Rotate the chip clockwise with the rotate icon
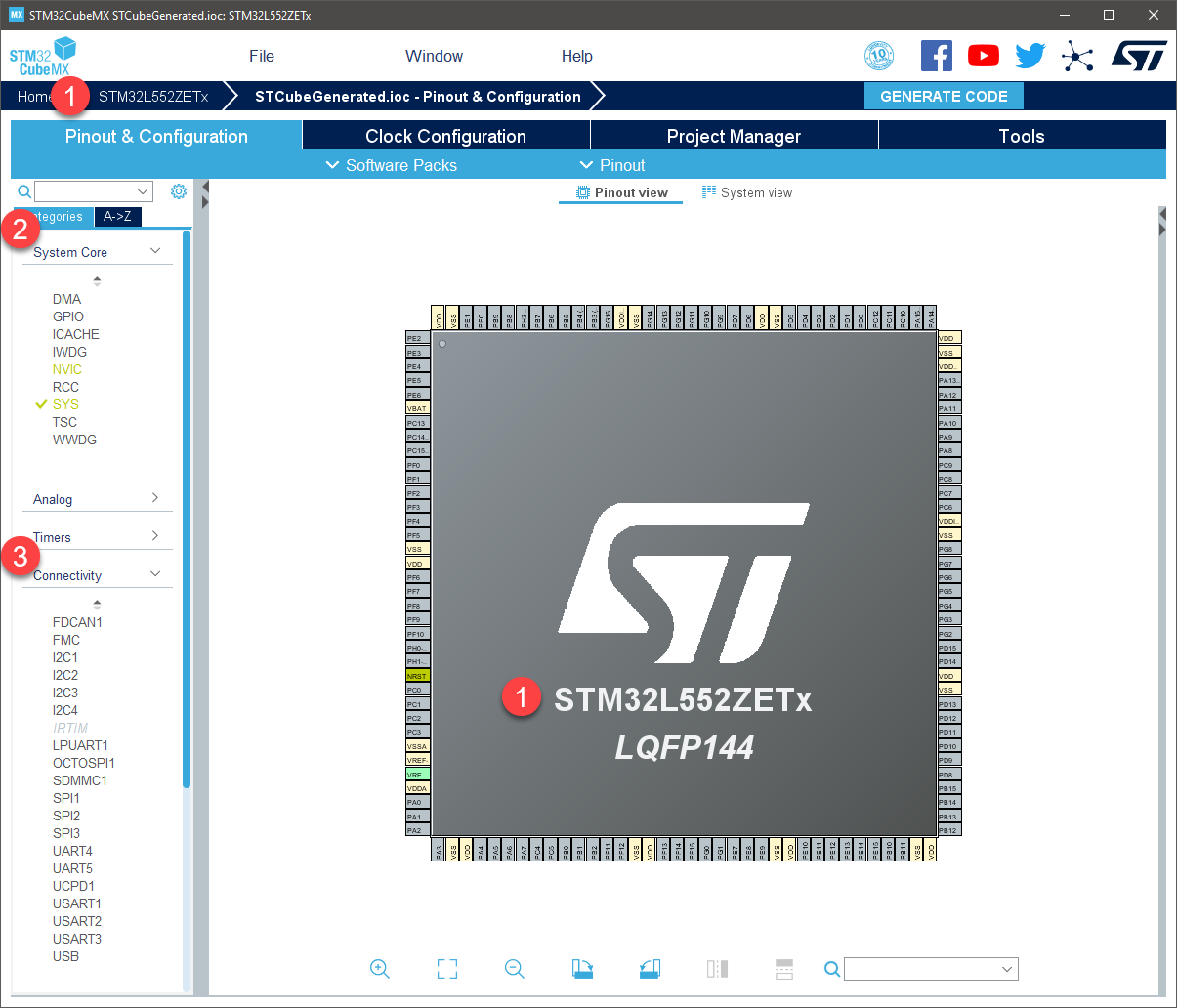 click(582, 969)
